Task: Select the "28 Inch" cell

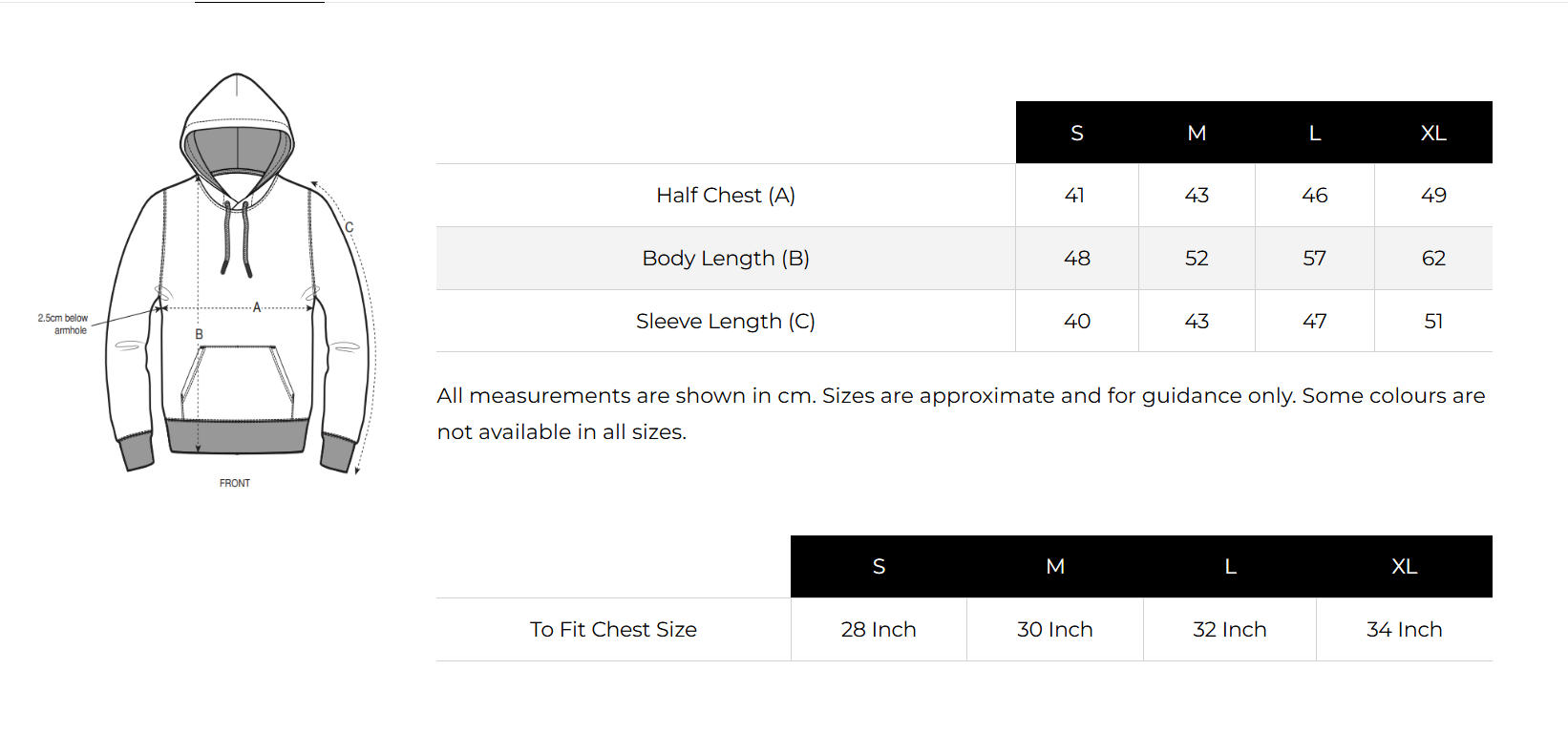Action: (879, 630)
